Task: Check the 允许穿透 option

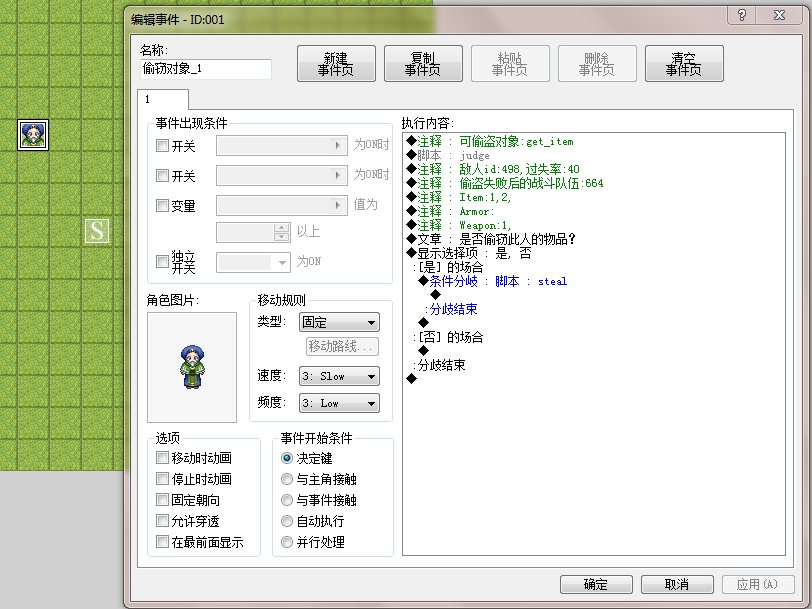Action: [x=163, y=521]
